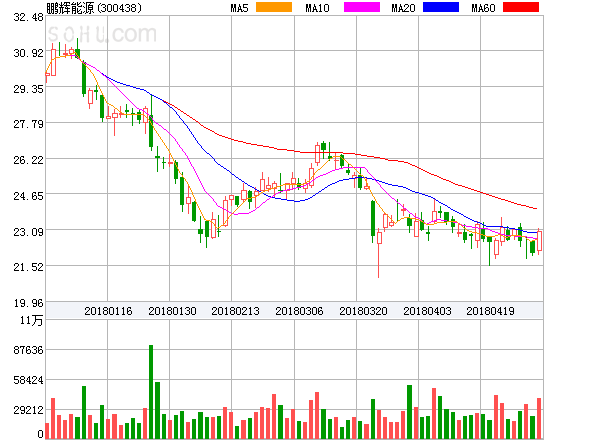The image size is (600, 440).
Task: Select the 20180130 date marker
Action: (171, 312)
